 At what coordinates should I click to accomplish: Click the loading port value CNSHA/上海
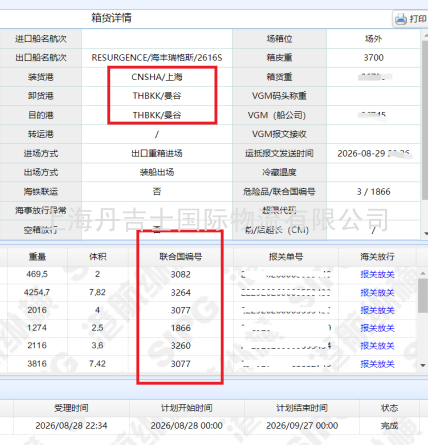tap(157, 77)
